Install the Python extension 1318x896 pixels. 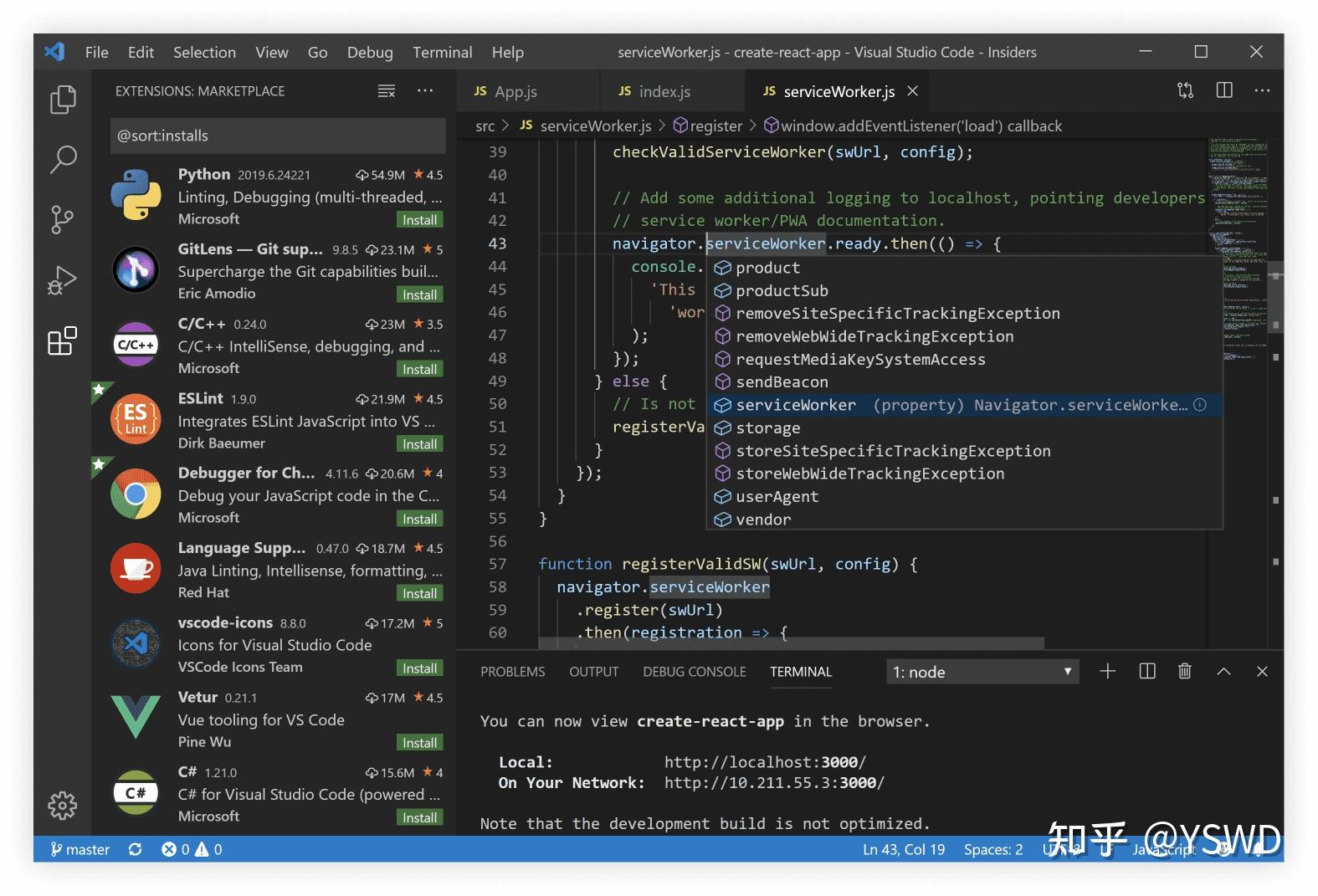[x=419, y=220]
